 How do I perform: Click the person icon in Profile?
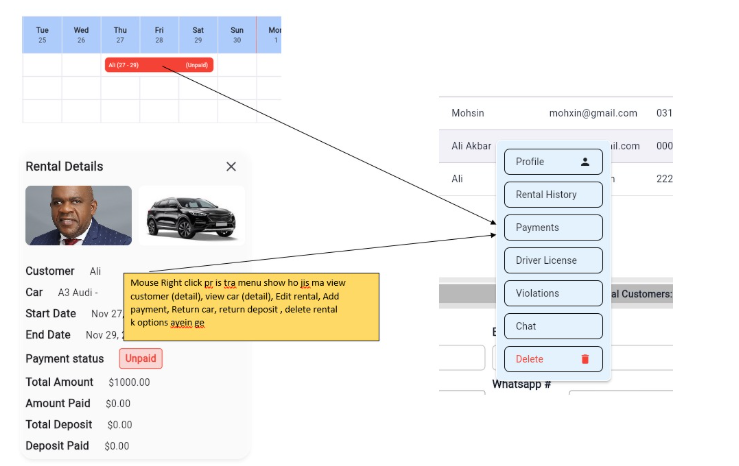point(585,161)
